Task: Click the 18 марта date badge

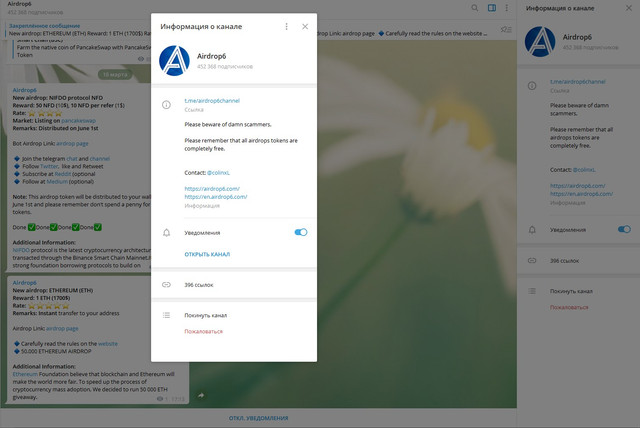Action: [x=115, y=75]
